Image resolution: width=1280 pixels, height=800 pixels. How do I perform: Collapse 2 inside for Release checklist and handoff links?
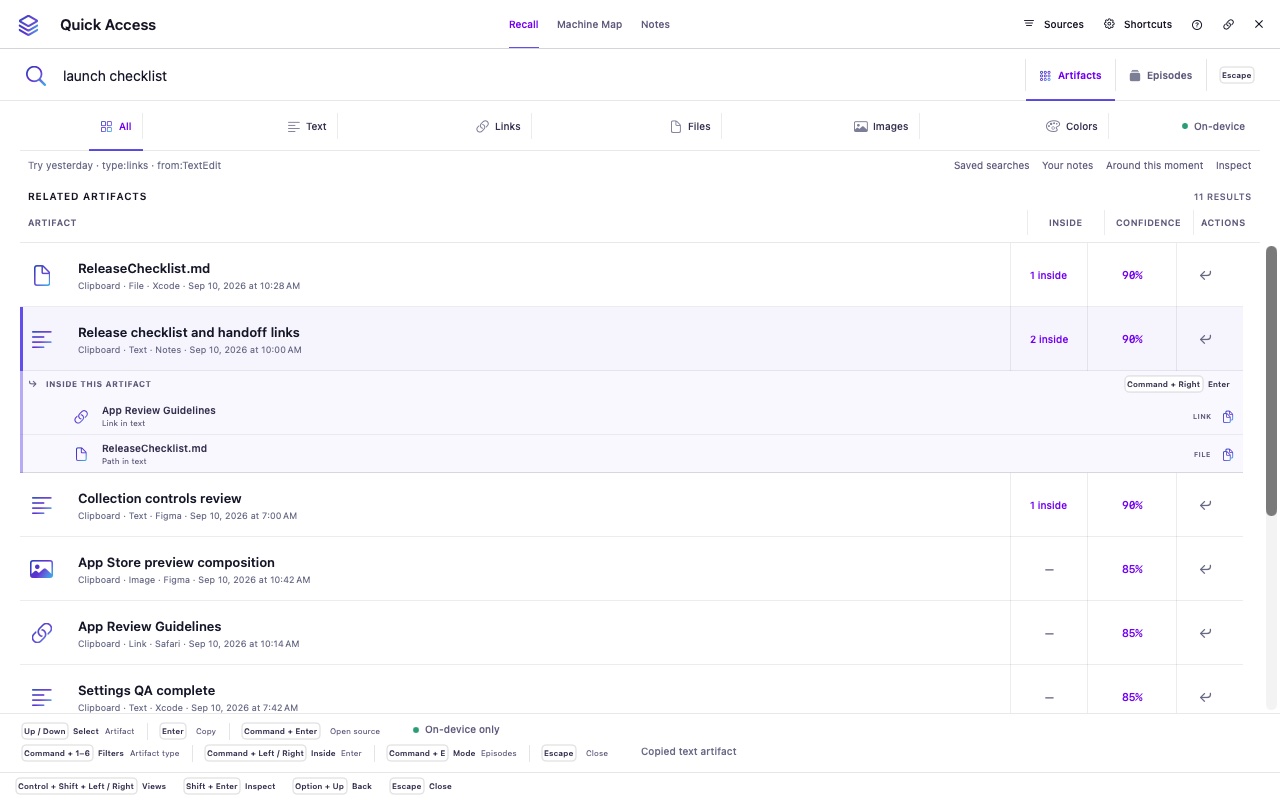click(x=1048, y=339)
